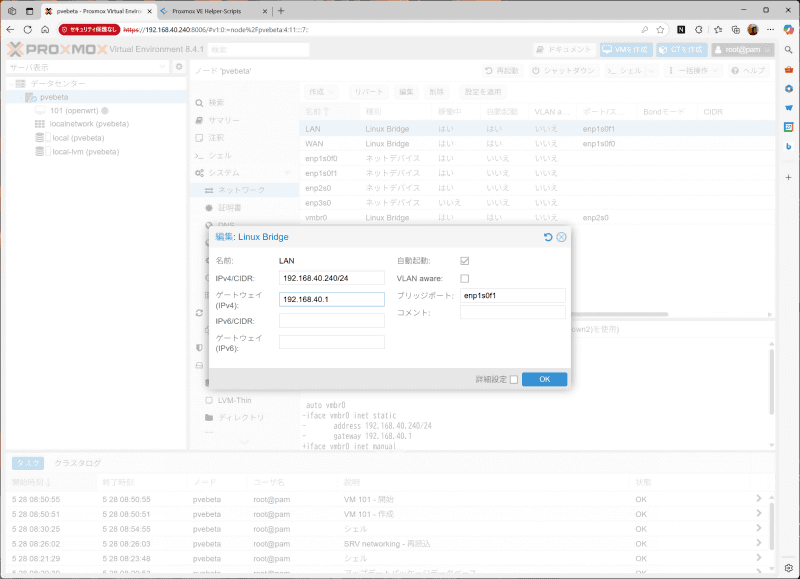The height and width of the screenshot is (579, 800).
Task: Click the Proxmox logo
Action: click(57, 49)
